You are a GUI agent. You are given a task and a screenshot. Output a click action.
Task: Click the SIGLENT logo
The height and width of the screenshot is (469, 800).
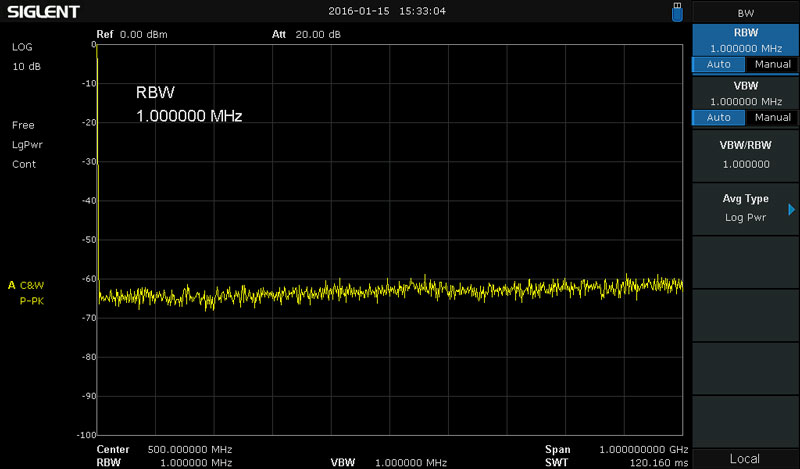coord(42,11)
